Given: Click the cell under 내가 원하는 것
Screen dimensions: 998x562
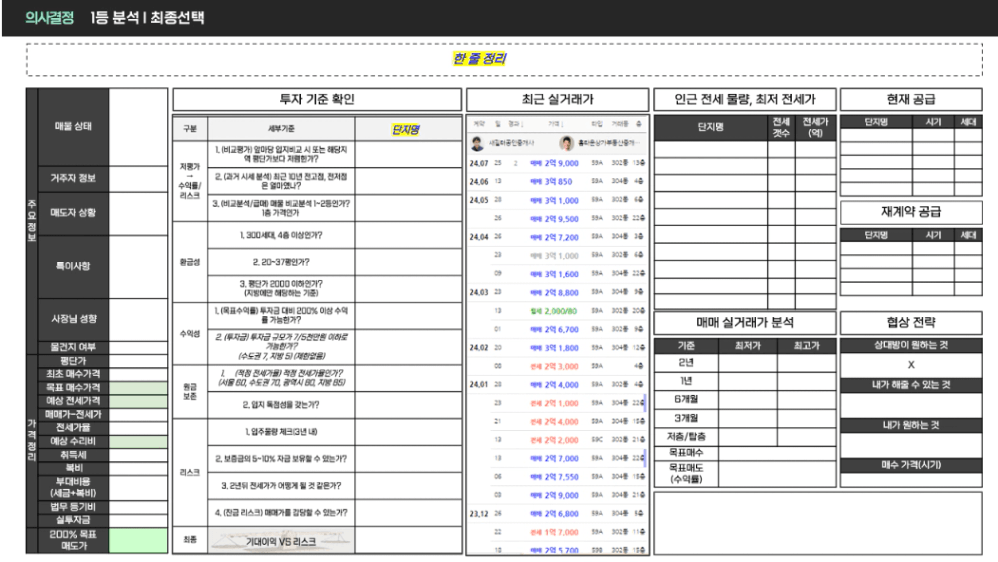Looking at the screenshot, I should [911, 446].
